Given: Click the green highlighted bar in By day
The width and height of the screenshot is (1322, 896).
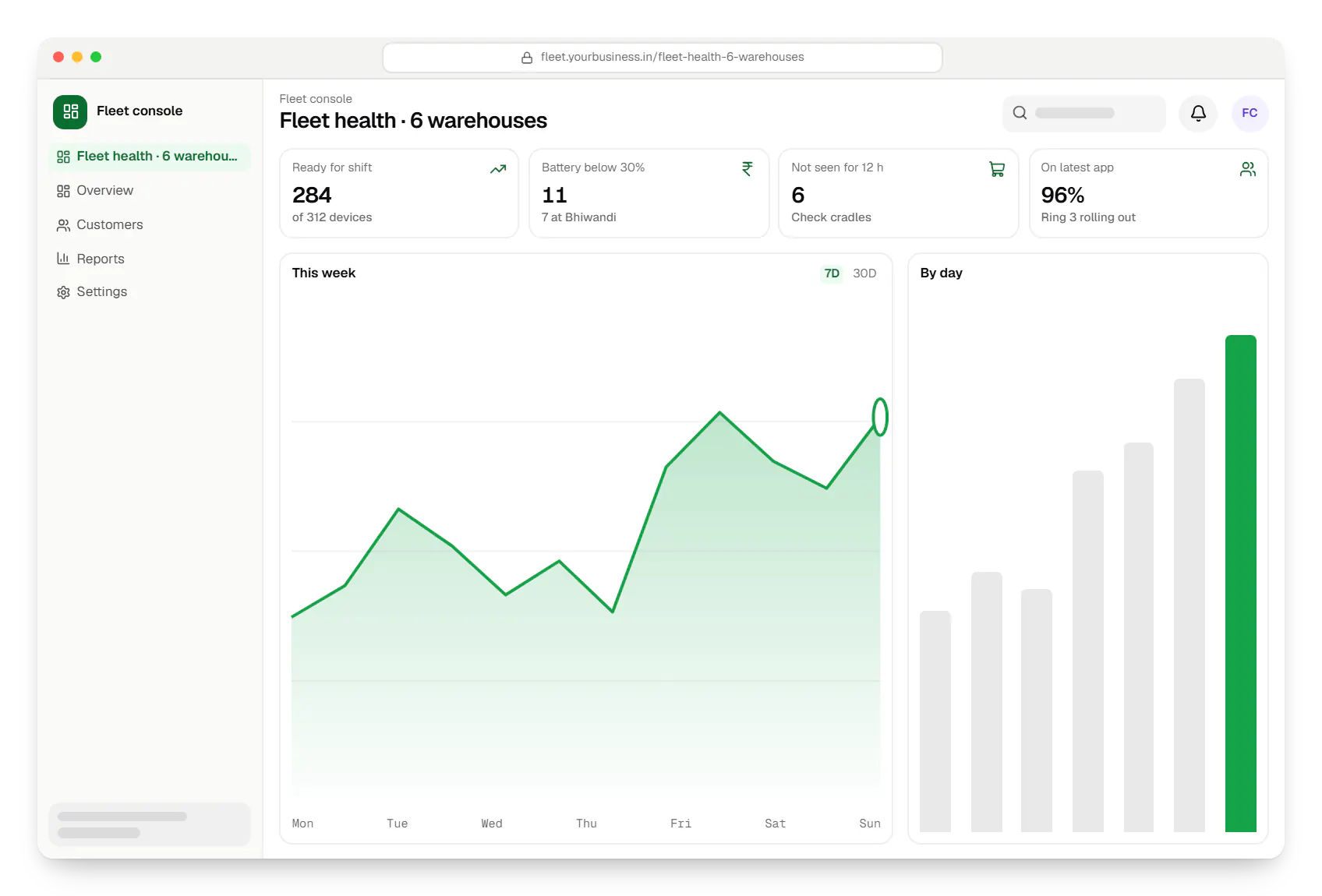Looking at the screenshot, I should (x=1241, y=584).
